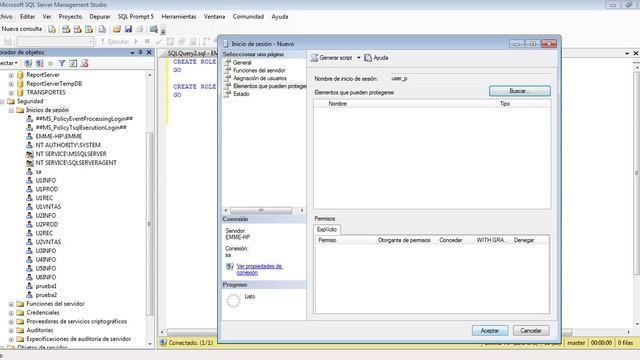Screen dimensions: 640x360
Task: Click 'Conectado. (1/1)' in status bar
Action: click(191, 343)
